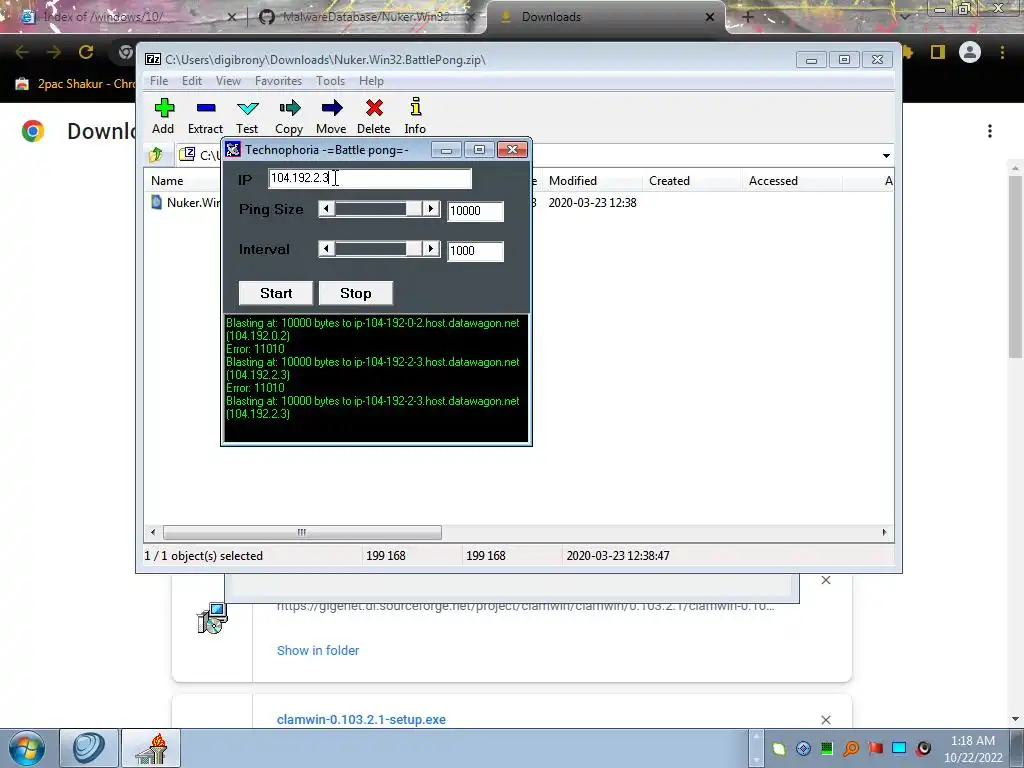The image size is (1024, 768).
Task: Click the Ping Size value field
Action: click(475, 211)
